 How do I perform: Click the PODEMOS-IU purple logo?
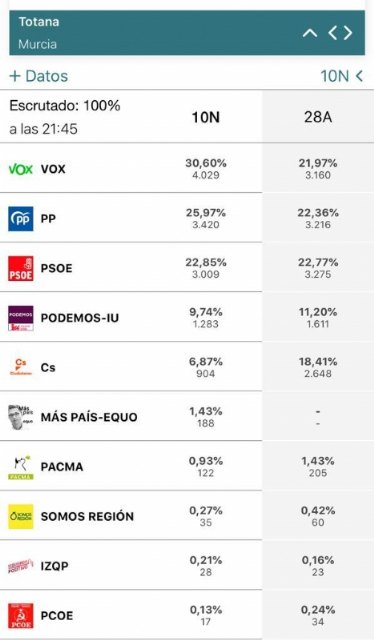click(x=21, y=318)
